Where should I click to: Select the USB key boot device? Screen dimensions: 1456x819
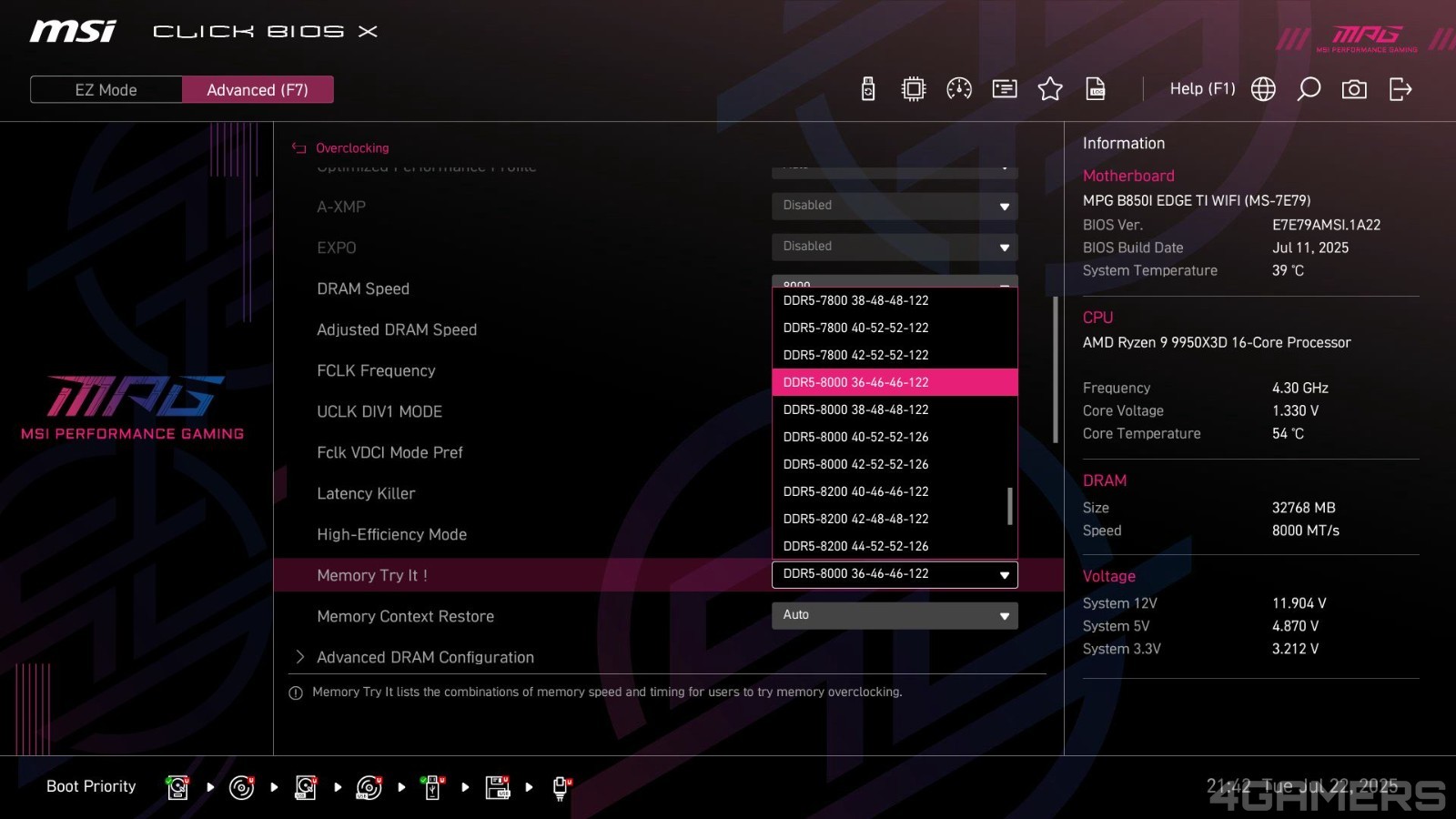[433, 787]
